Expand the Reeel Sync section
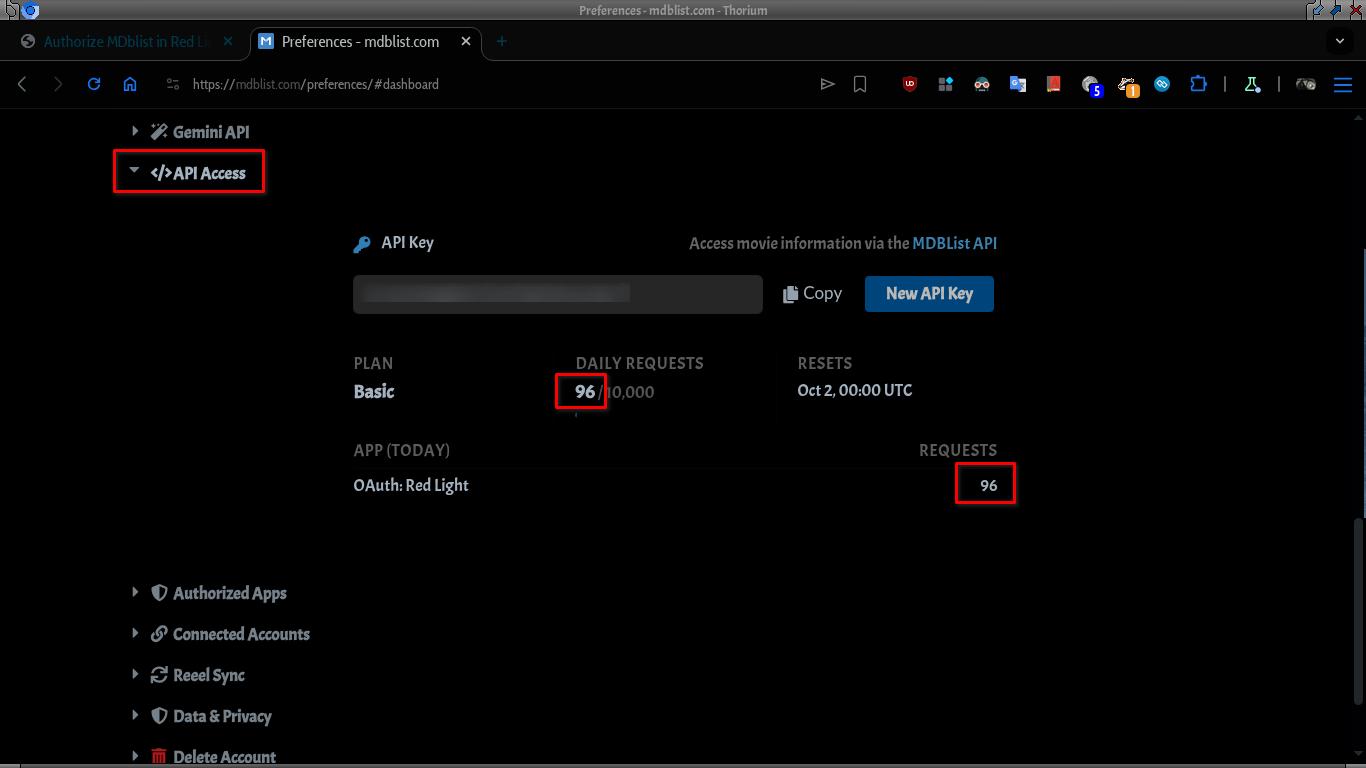Image resolution: width=1366 pixels, height=768 pixels. 197,675
